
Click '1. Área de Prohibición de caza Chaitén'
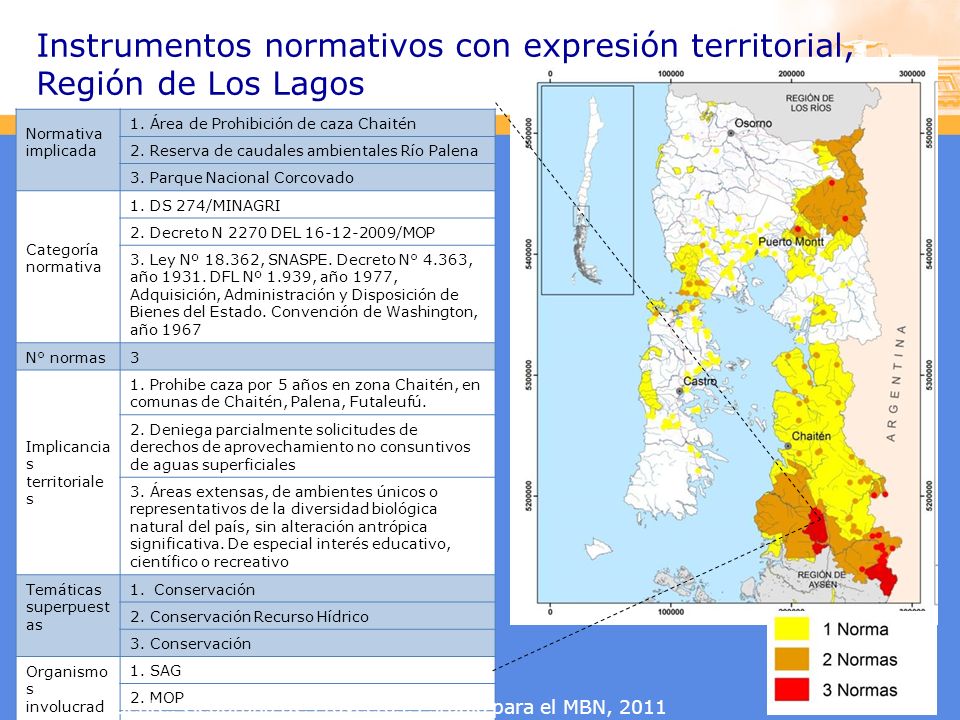pyautogui.click(x=307, y=123)
